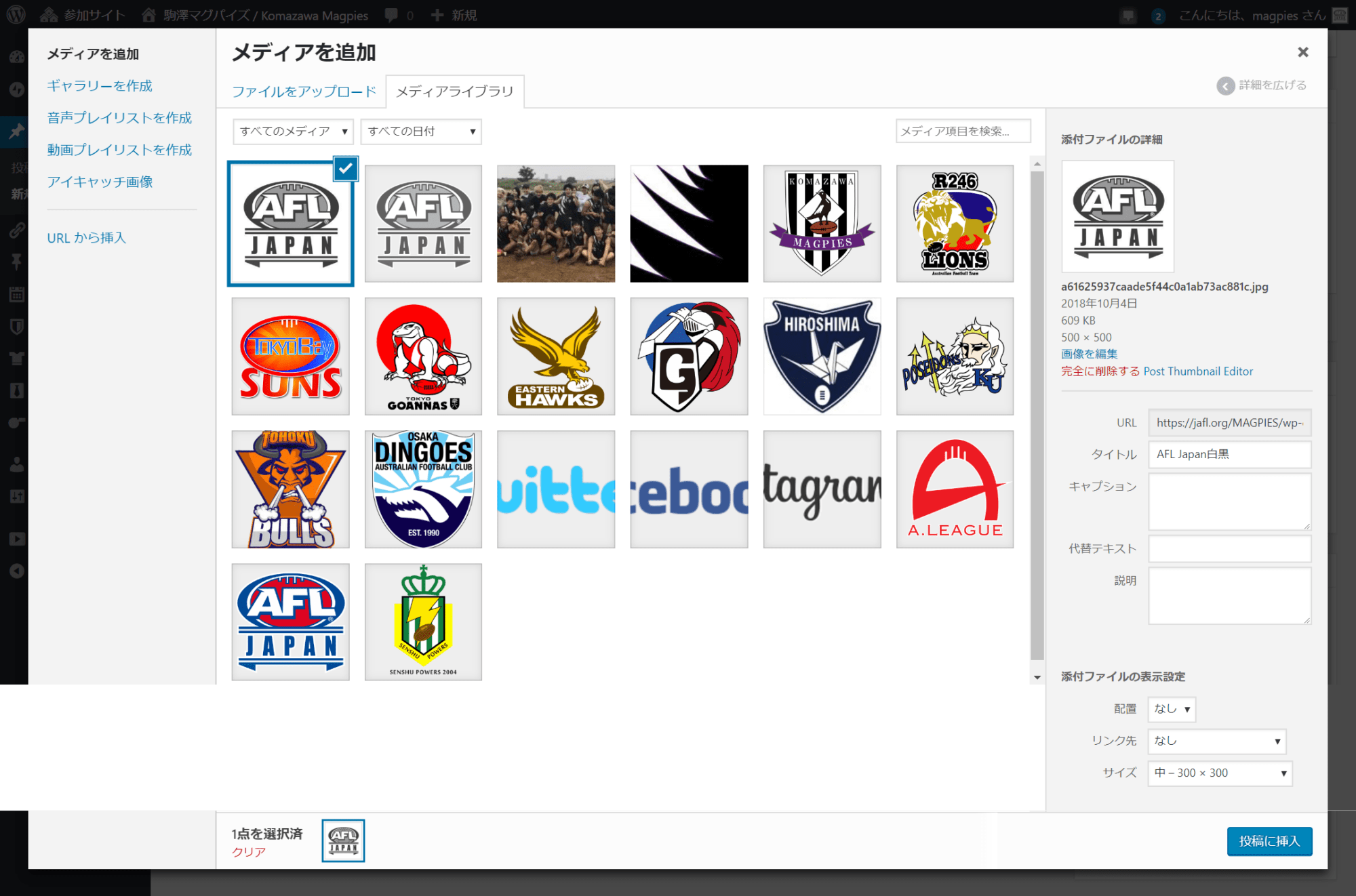1356x896 pixels.
Task: Click the WordPress logo in admin bar
Action: 16,14
